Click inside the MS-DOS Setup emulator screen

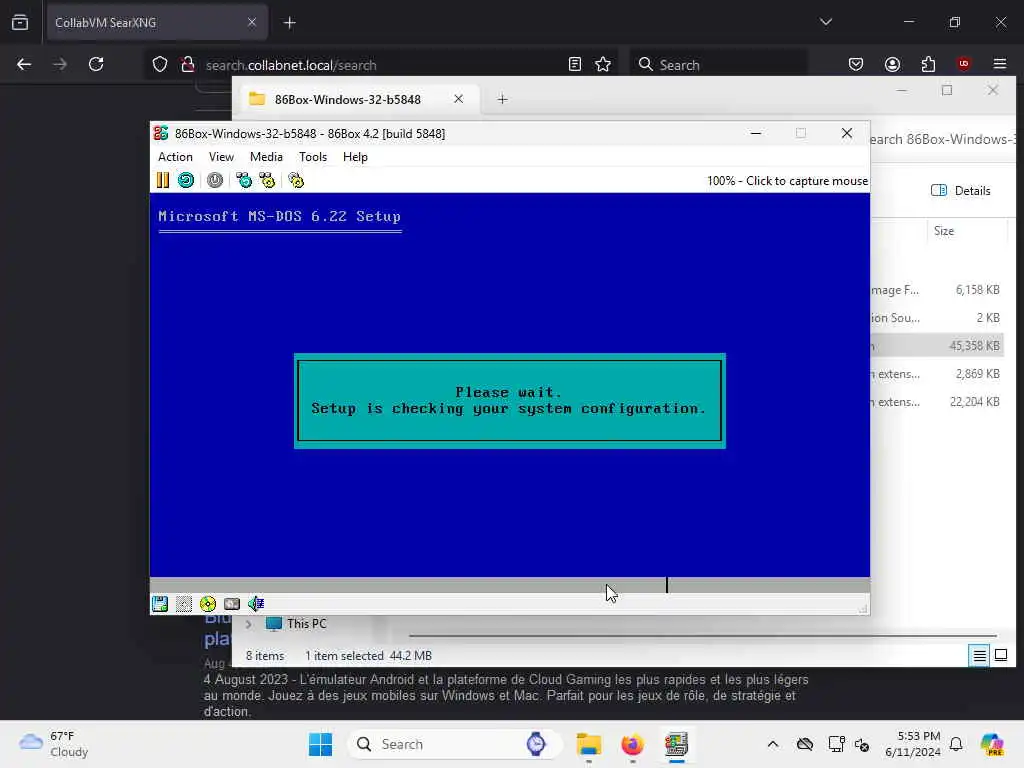[x=509, y=385]
